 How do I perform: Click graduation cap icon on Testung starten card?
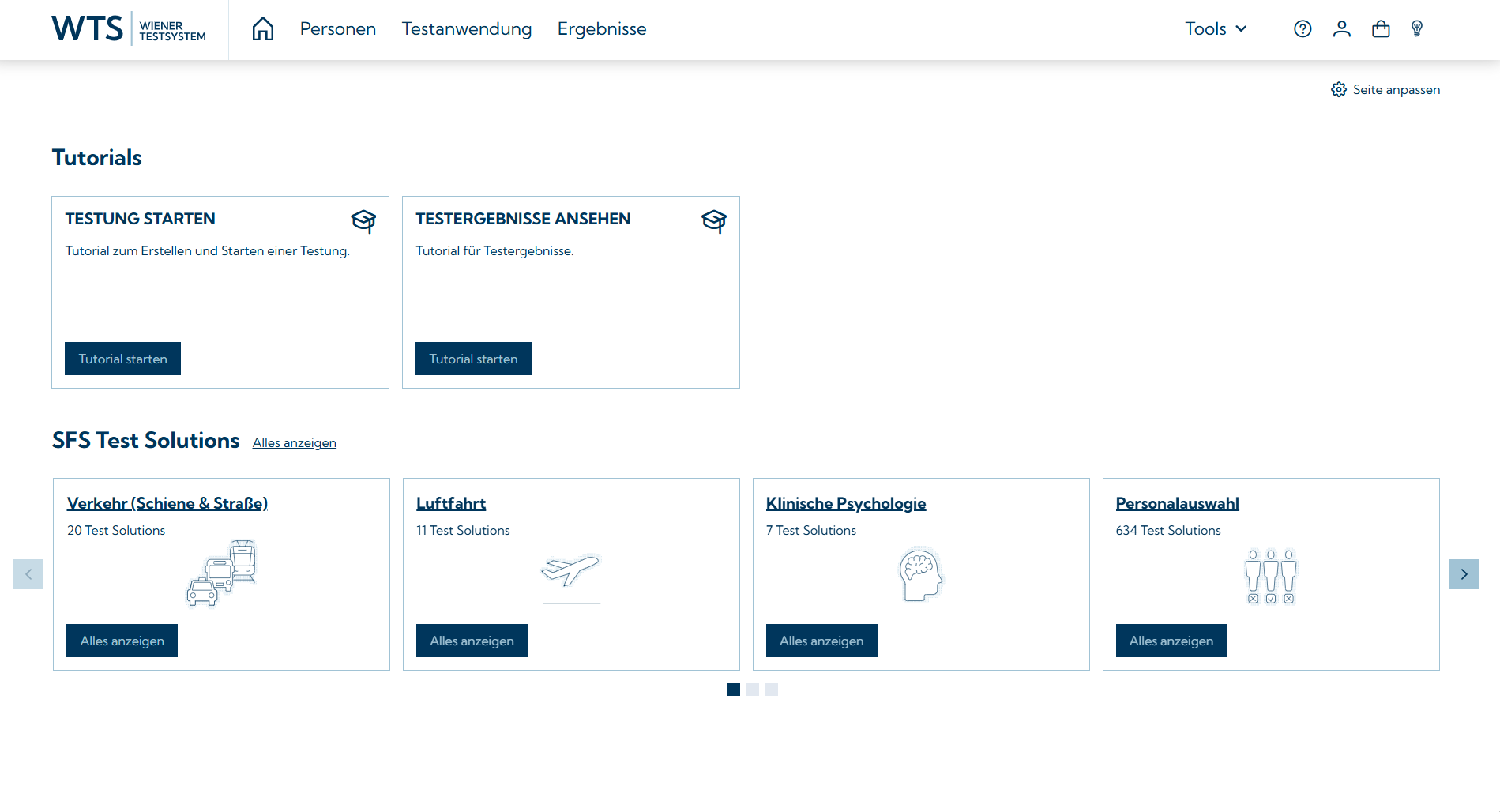pyautogui.click(x=363, y=220)
